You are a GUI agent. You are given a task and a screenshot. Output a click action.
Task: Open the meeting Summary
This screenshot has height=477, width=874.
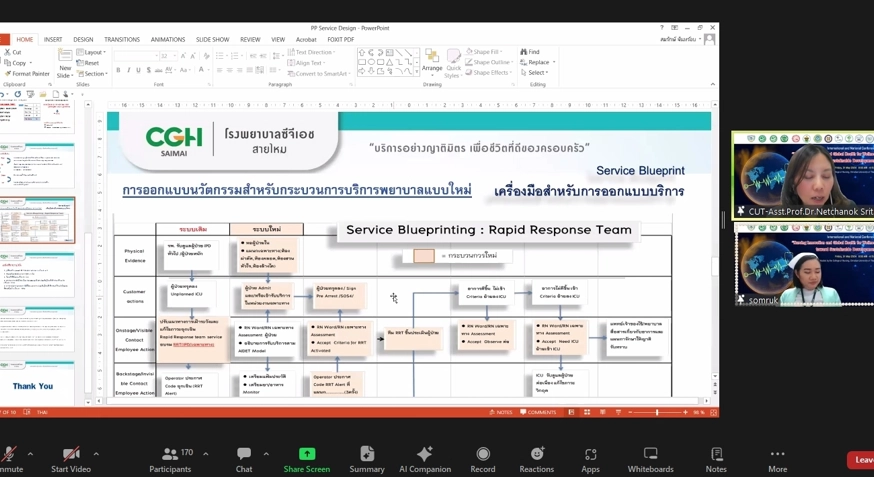(367, 459)
